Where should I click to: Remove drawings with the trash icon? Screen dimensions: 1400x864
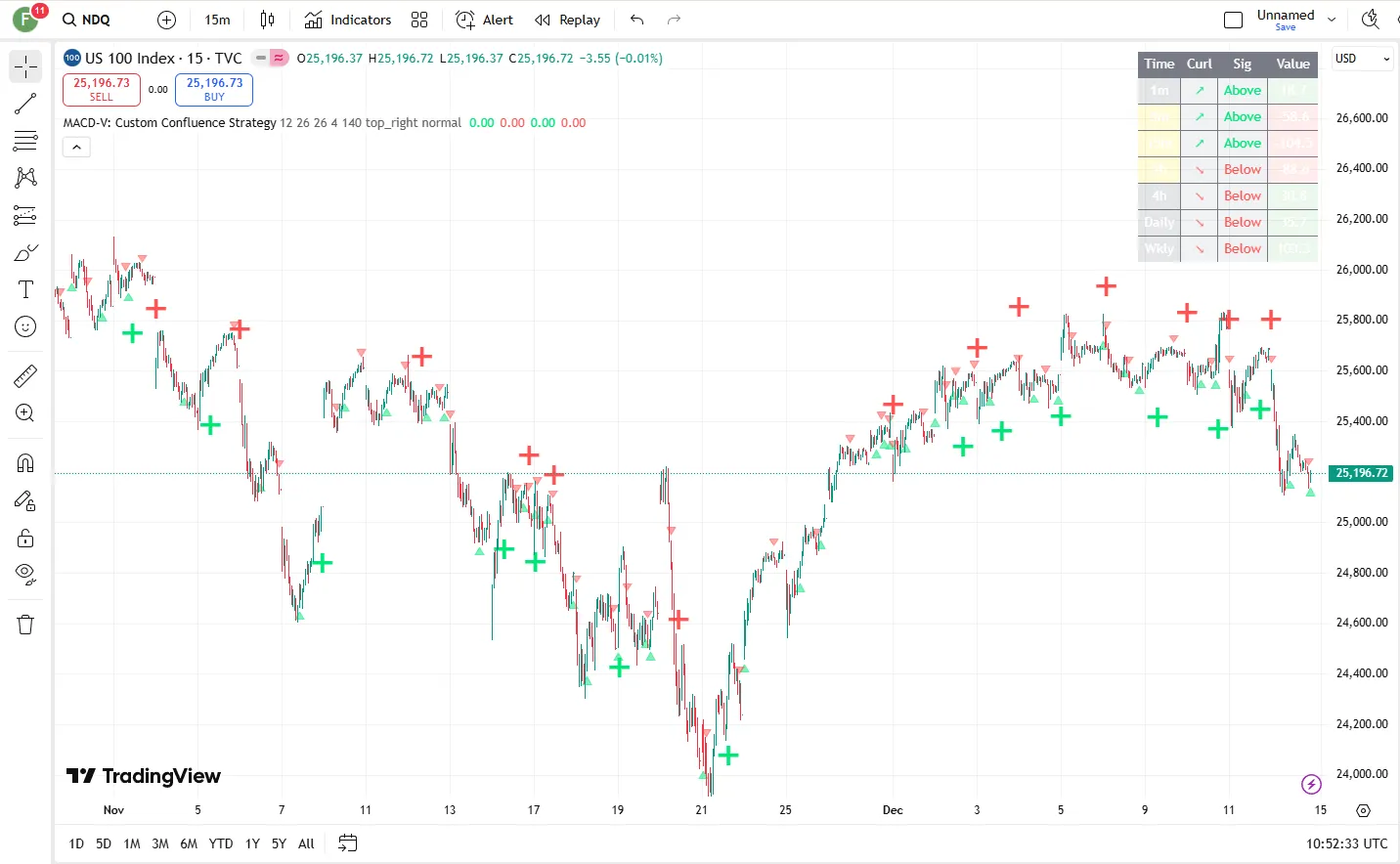click(25, 625)
